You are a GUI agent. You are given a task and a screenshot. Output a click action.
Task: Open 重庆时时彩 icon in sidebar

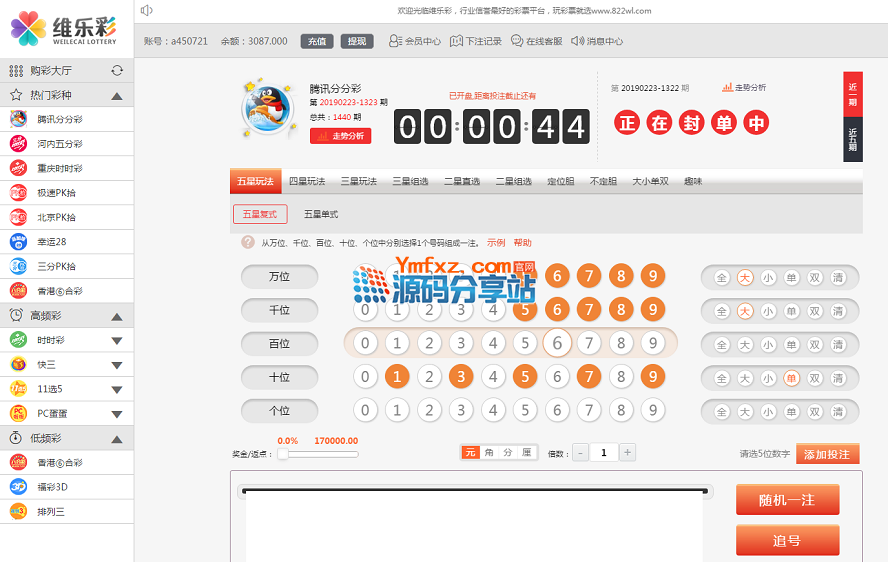coord(18,168)
